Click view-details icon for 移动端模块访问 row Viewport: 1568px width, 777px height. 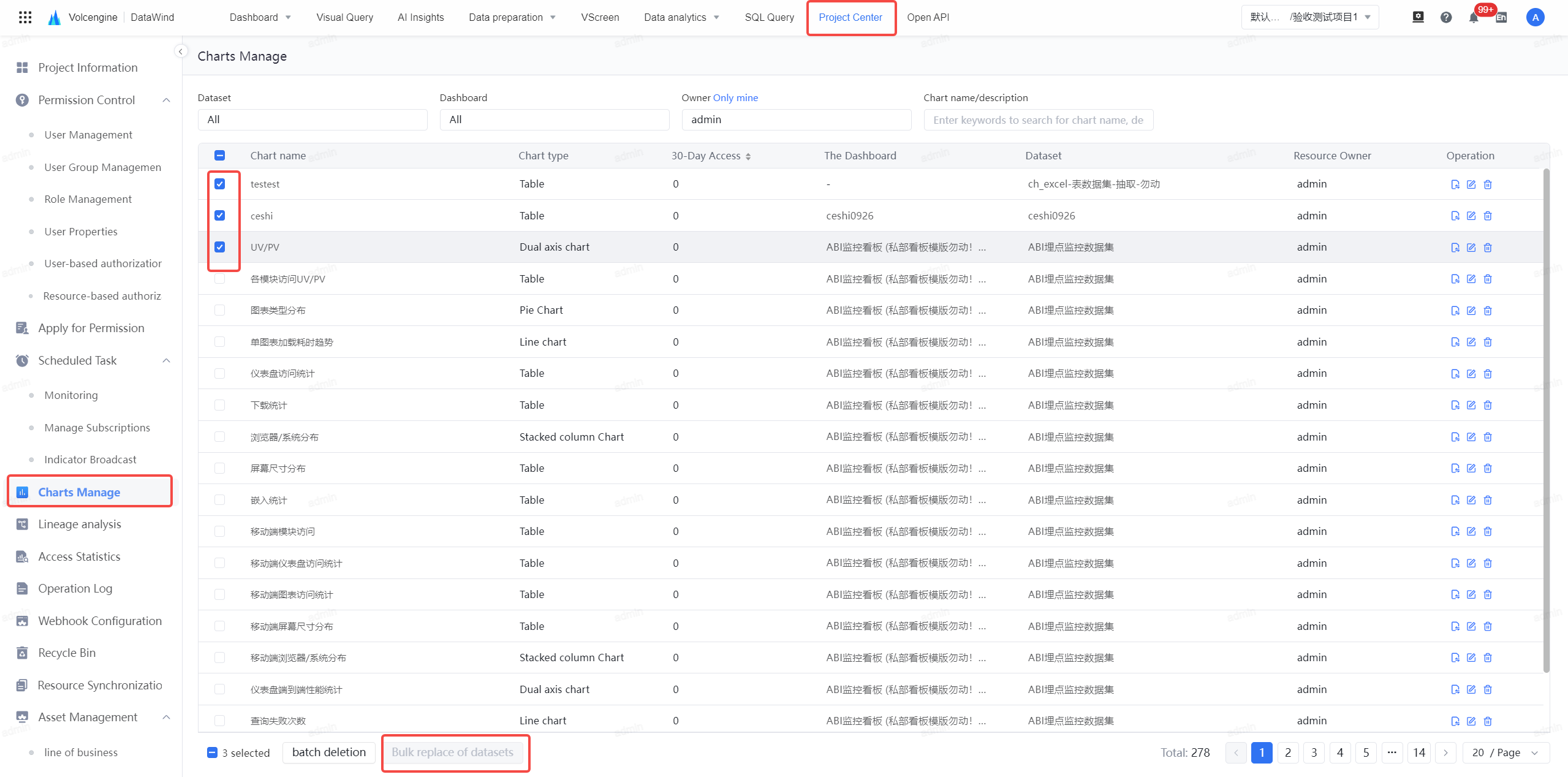1455,531
